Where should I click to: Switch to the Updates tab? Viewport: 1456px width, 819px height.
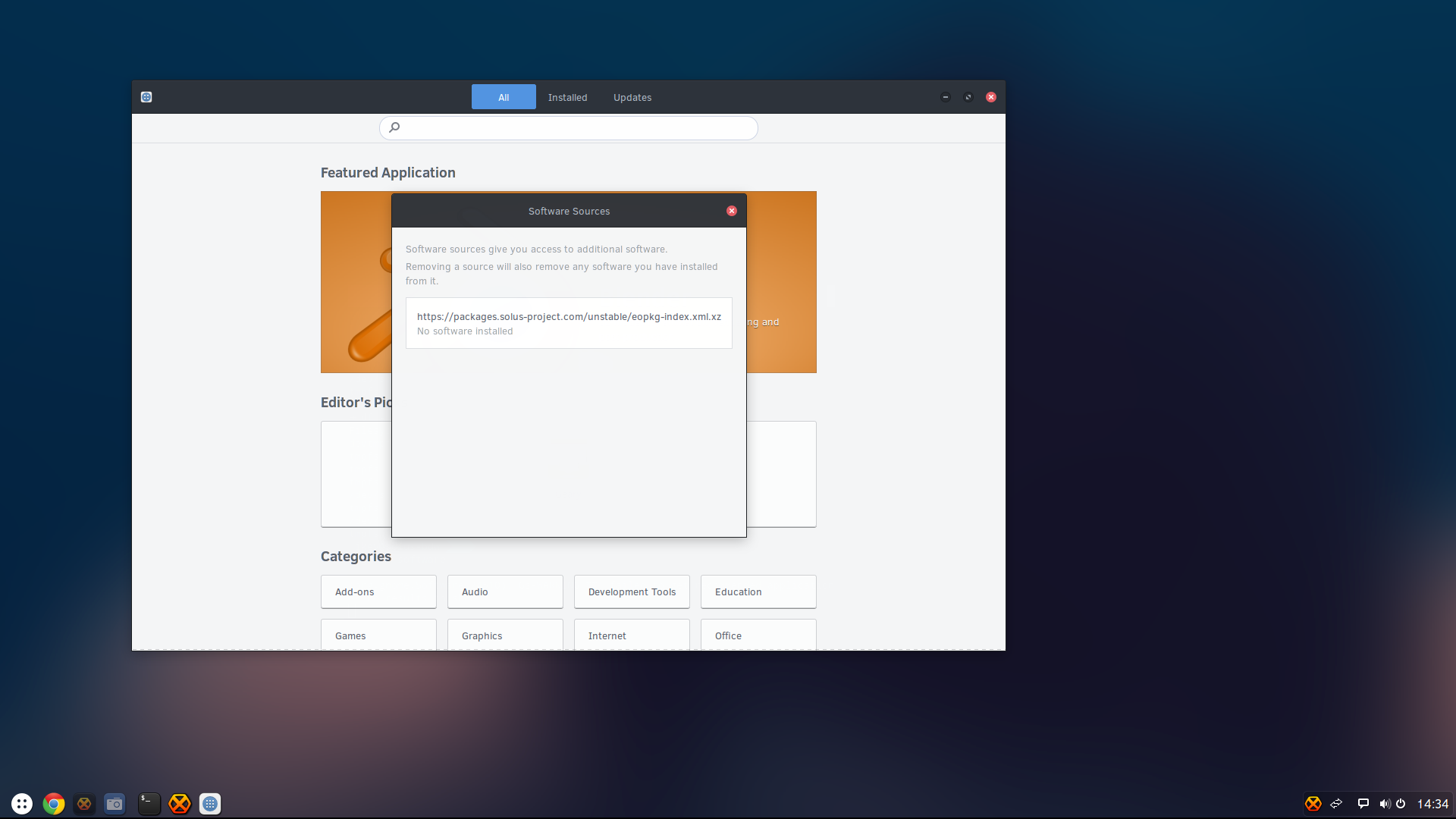(632, 97)
